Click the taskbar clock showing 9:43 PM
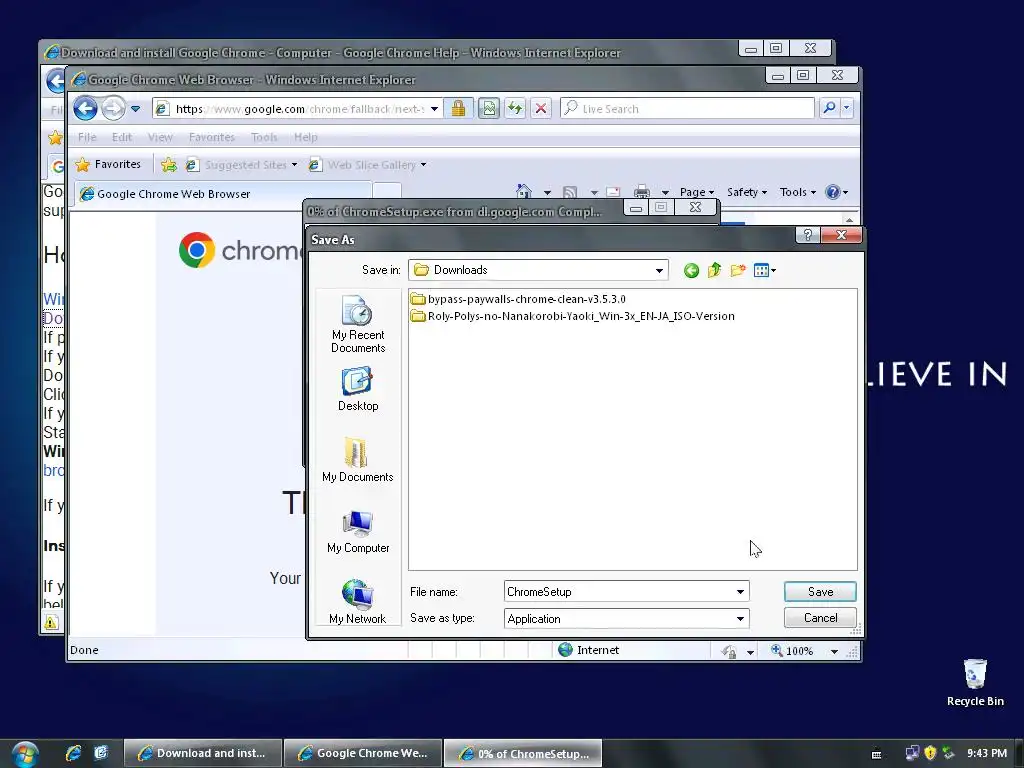Screen dimensions: 1024x768 pyautogui.click(x=987, y=753)
